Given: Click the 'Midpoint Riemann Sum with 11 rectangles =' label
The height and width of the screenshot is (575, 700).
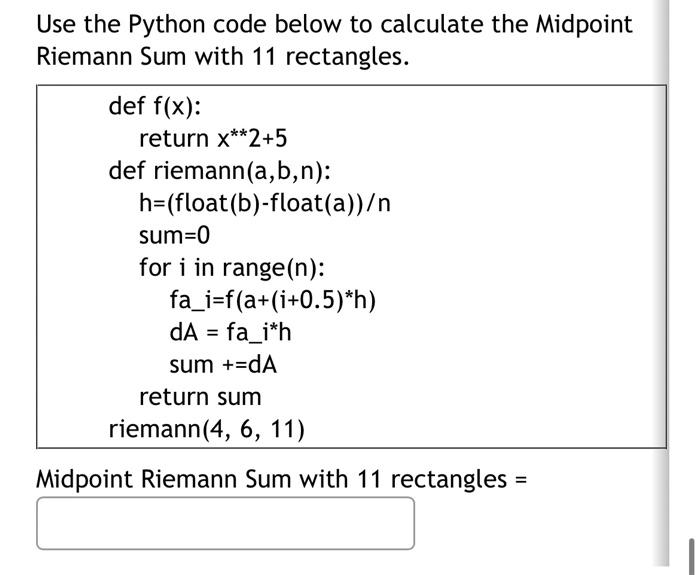Looking at the screenshot, I should [281, 479].
